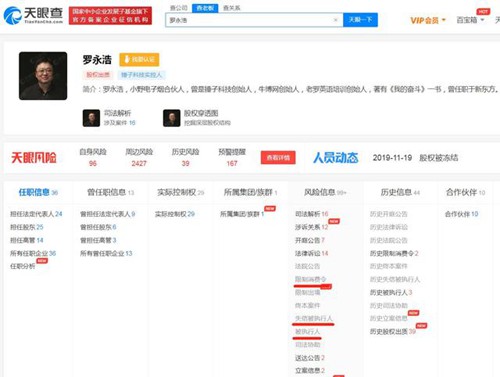Open 曾担任高管 3 list
The width and height of the screenshot is (500, 377).
[98, 240]
